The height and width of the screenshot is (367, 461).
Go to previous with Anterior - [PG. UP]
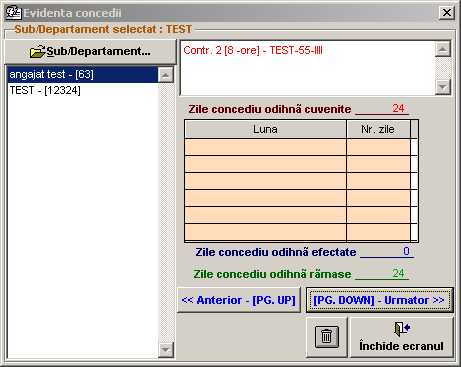click(x=239, y=300)
